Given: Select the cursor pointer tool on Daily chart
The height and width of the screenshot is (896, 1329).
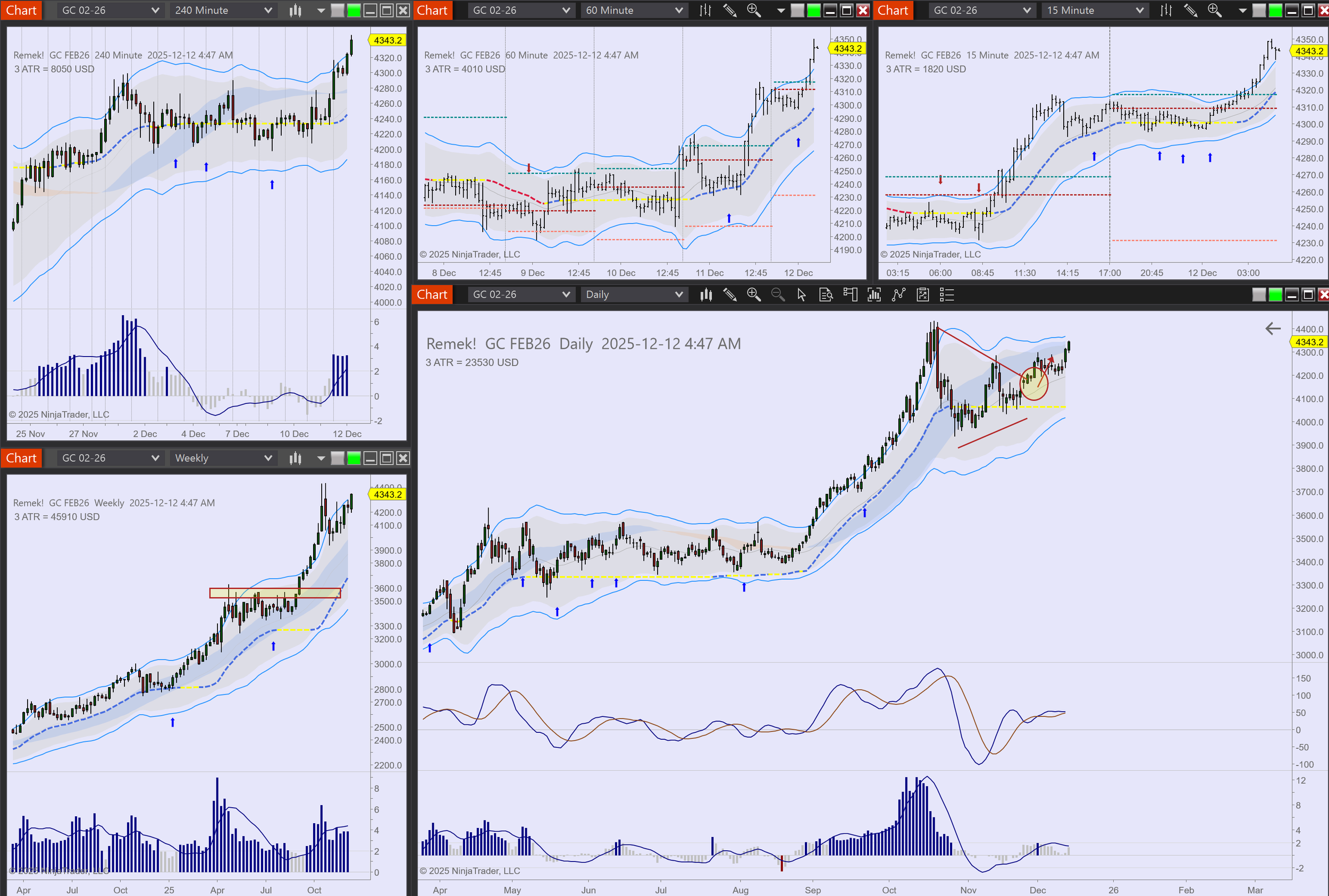Looking at the screenshot, I should coord(802,294).
